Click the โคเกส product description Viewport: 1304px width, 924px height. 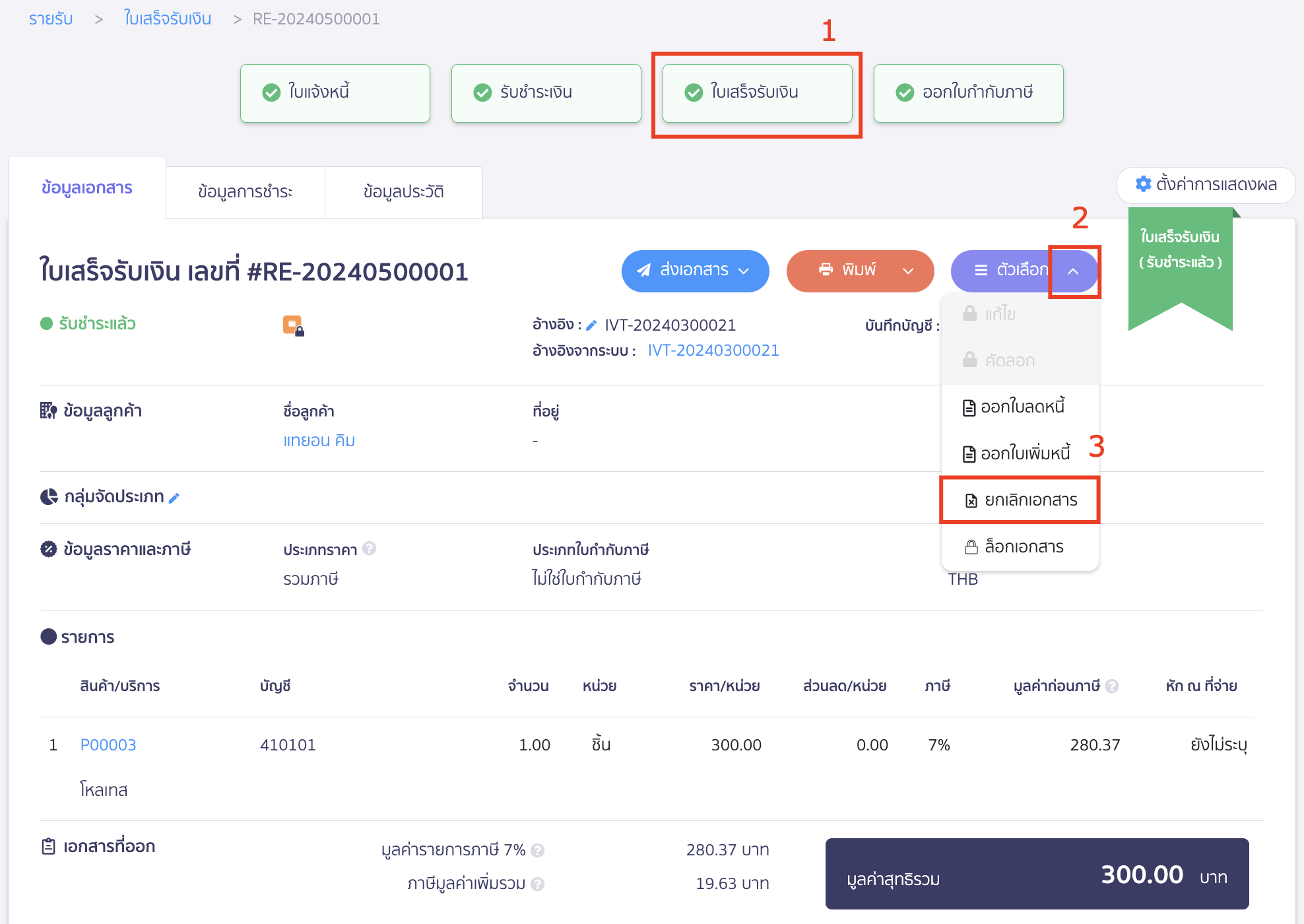pyautogui.click(x=104, y=790)
